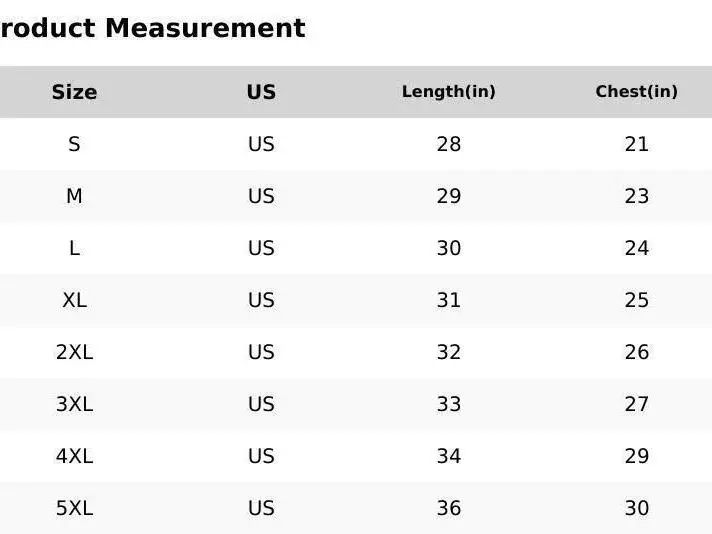Screen dimensions: 712x534
Task: Click the Product Measurement heading
Action: [152, 28]
